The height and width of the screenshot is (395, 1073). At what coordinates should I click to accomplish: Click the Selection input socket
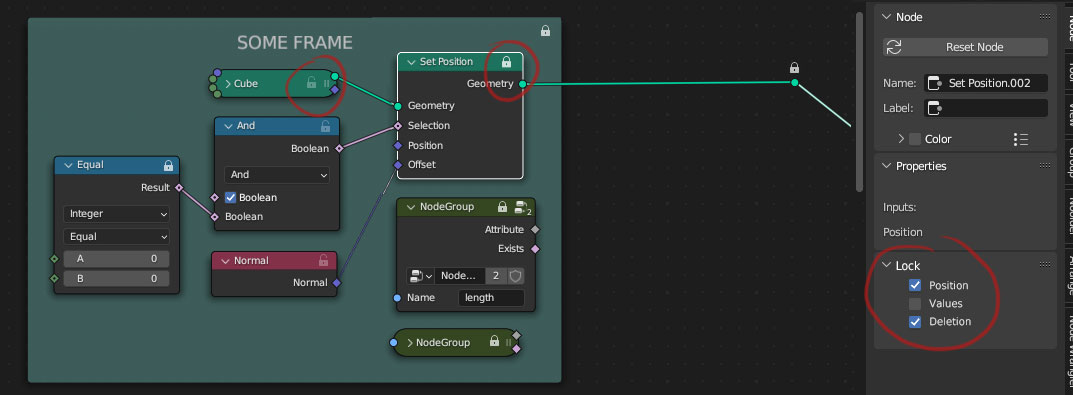398,126
